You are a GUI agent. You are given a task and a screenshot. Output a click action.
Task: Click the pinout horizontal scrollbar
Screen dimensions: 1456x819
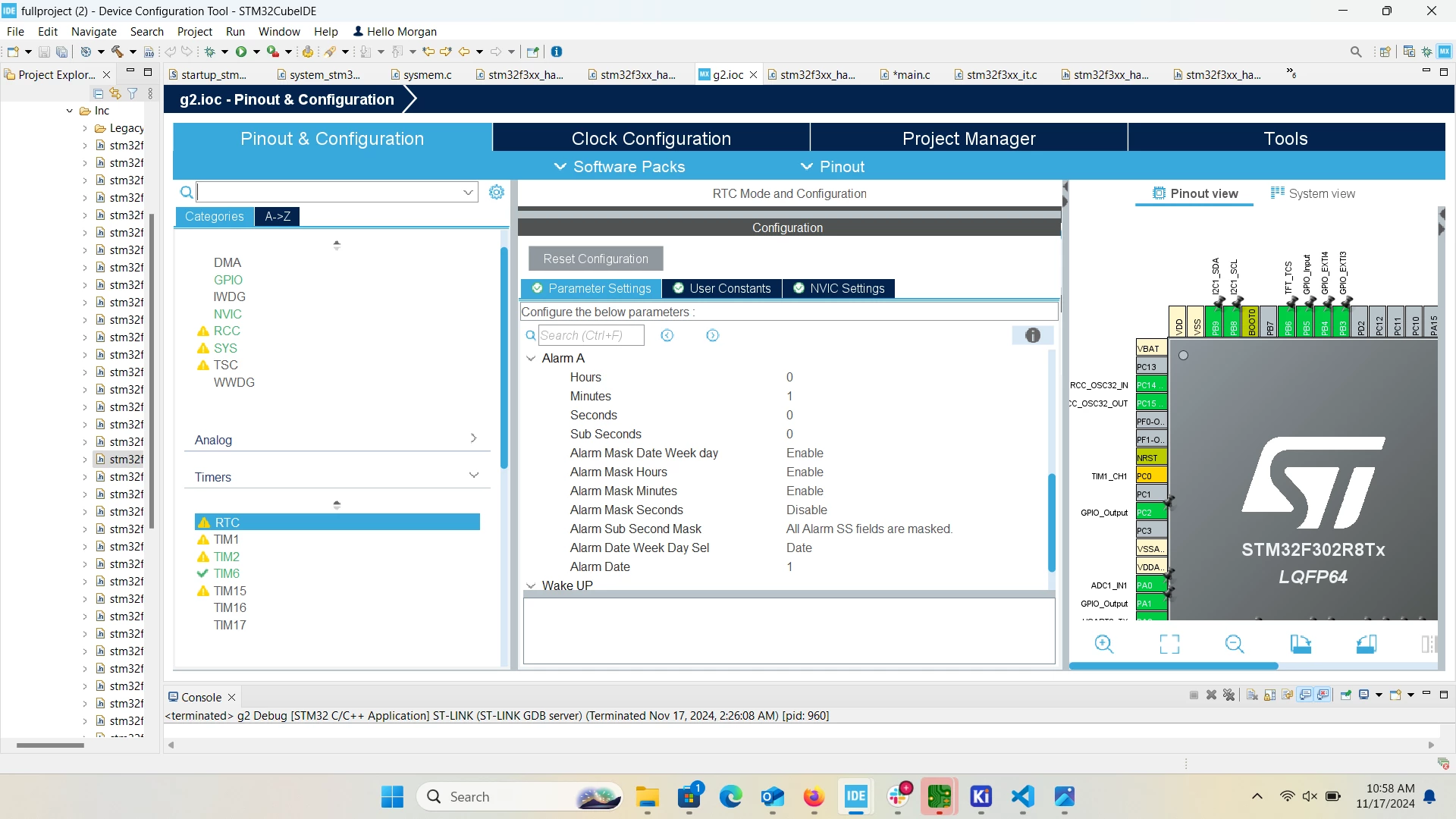tap(1174, 666)
